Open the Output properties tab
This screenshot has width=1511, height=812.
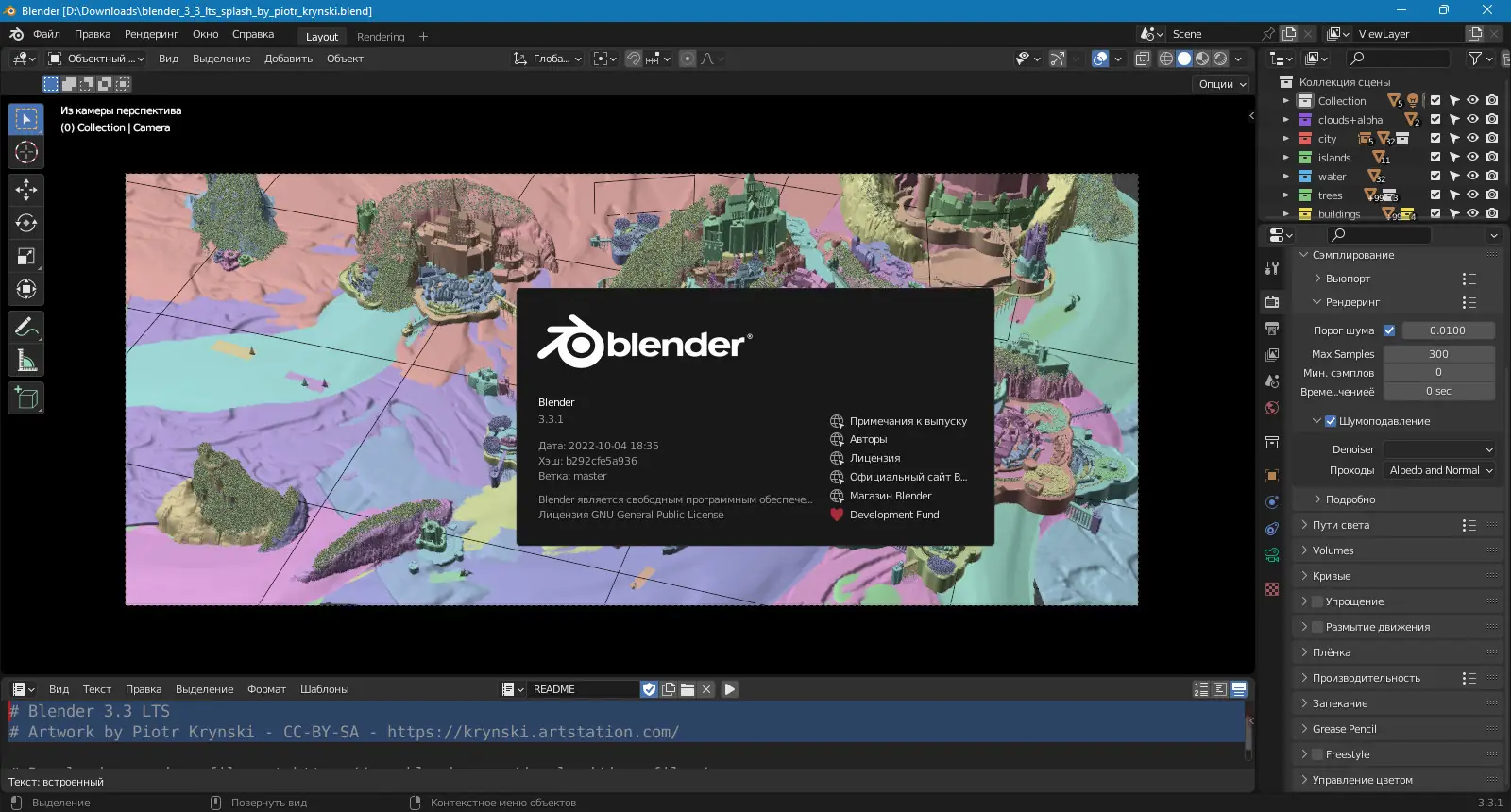pyautogui.click(x=1272, y=329)
